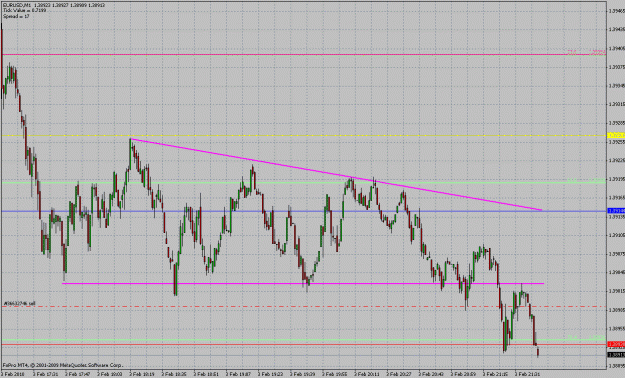Click the '3 Feb 20:59' time label
625x378 pixels.
(x=463, y=374)
